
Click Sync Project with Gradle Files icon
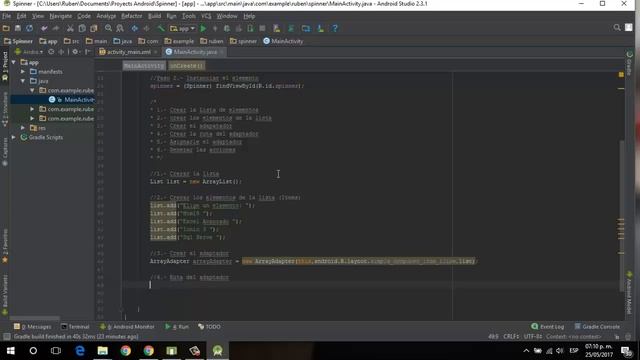pos(291,28)
